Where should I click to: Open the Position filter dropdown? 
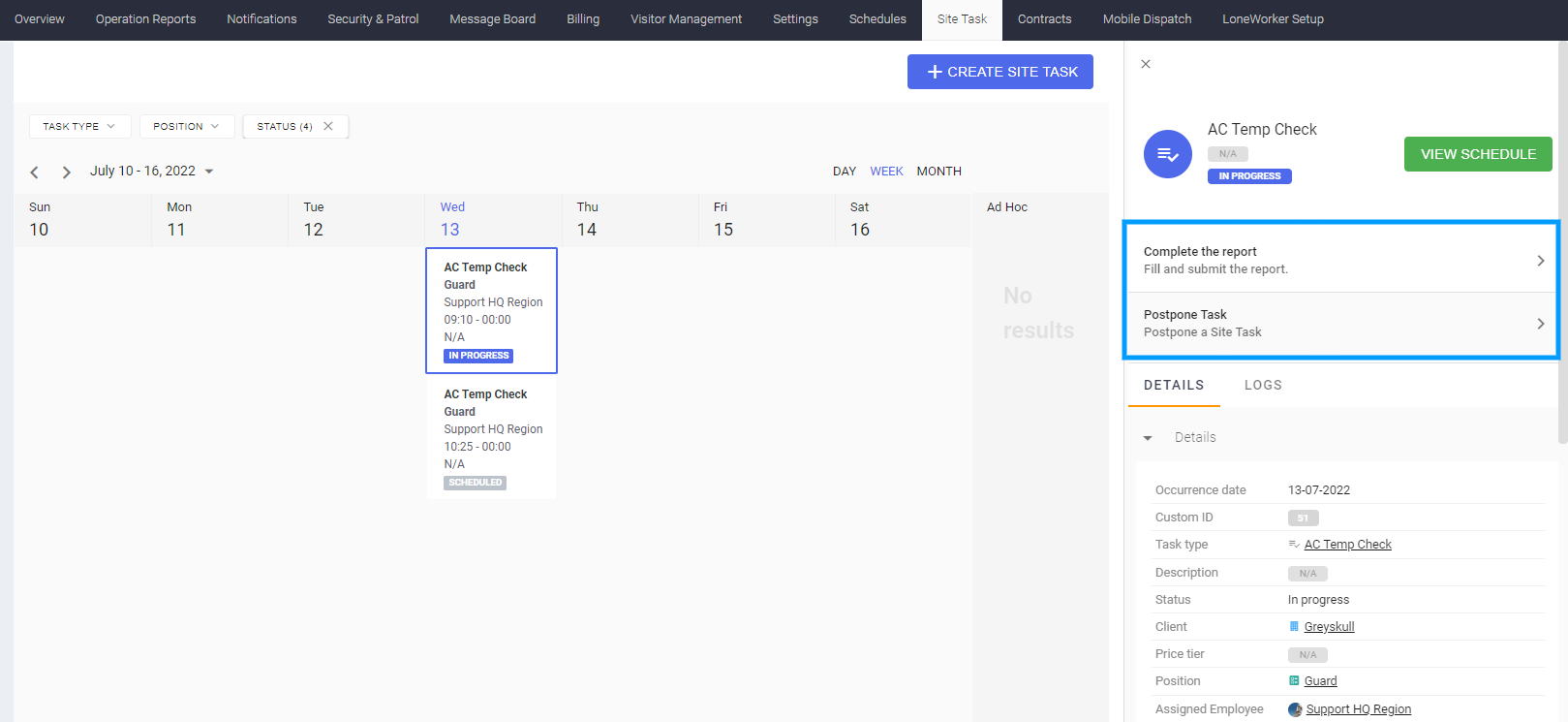pos(186,126)
